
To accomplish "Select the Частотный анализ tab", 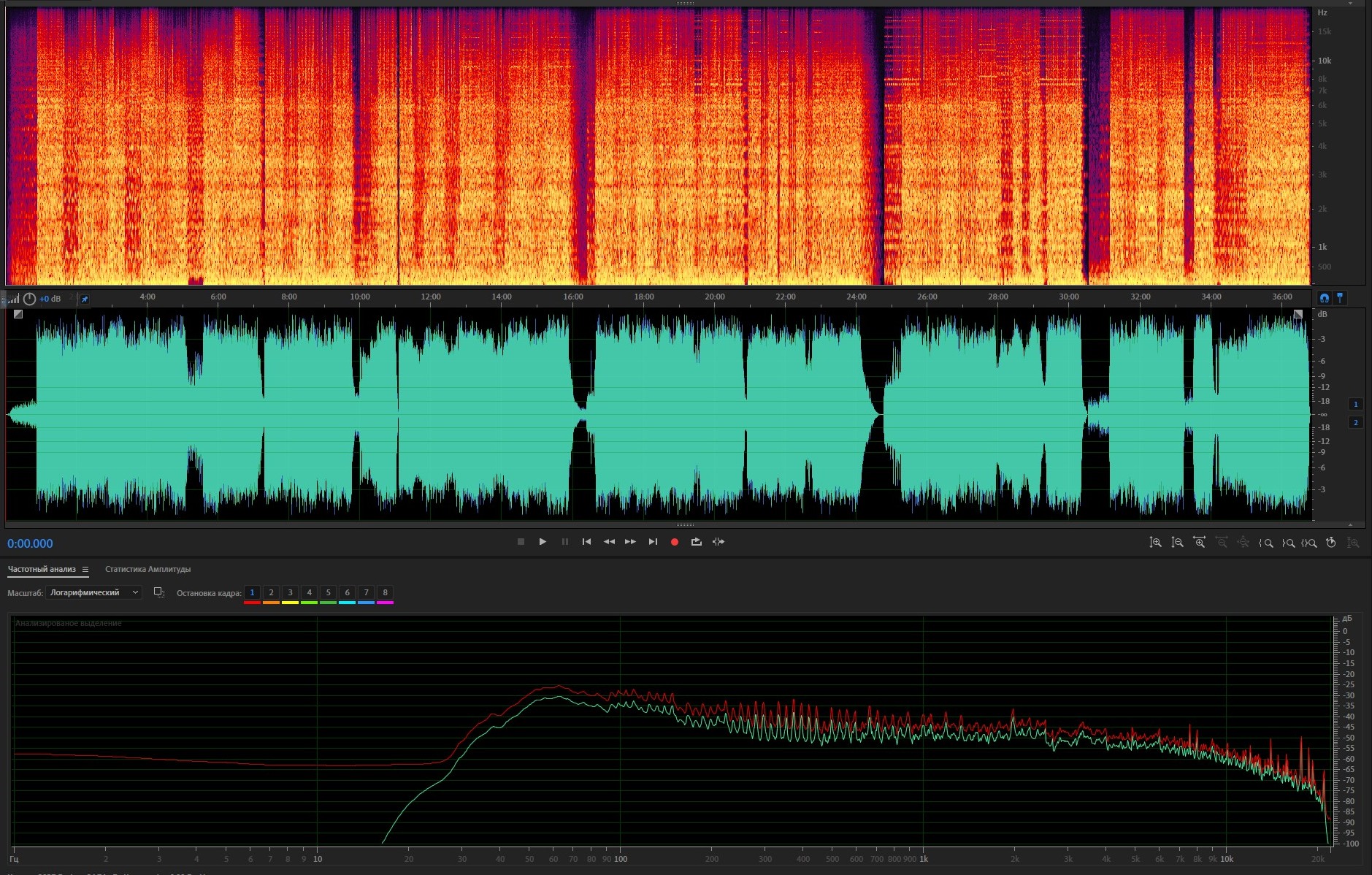I will pos(42,569).
